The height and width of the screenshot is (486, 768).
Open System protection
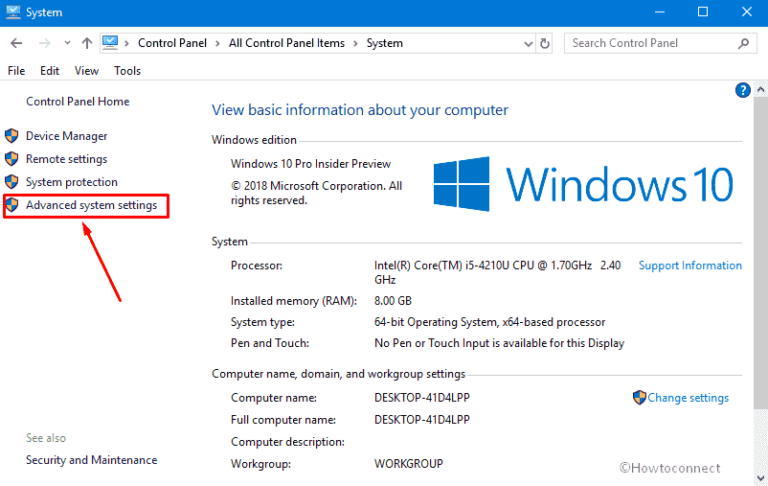pos(72,182)
